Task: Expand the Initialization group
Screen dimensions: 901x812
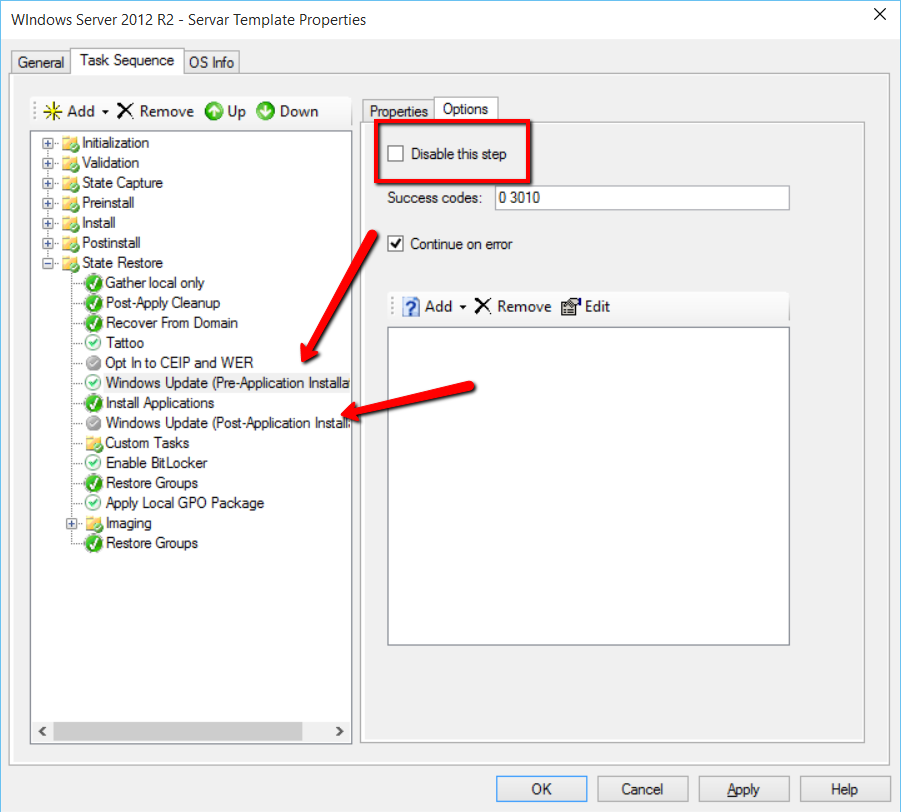Action: 48,143
